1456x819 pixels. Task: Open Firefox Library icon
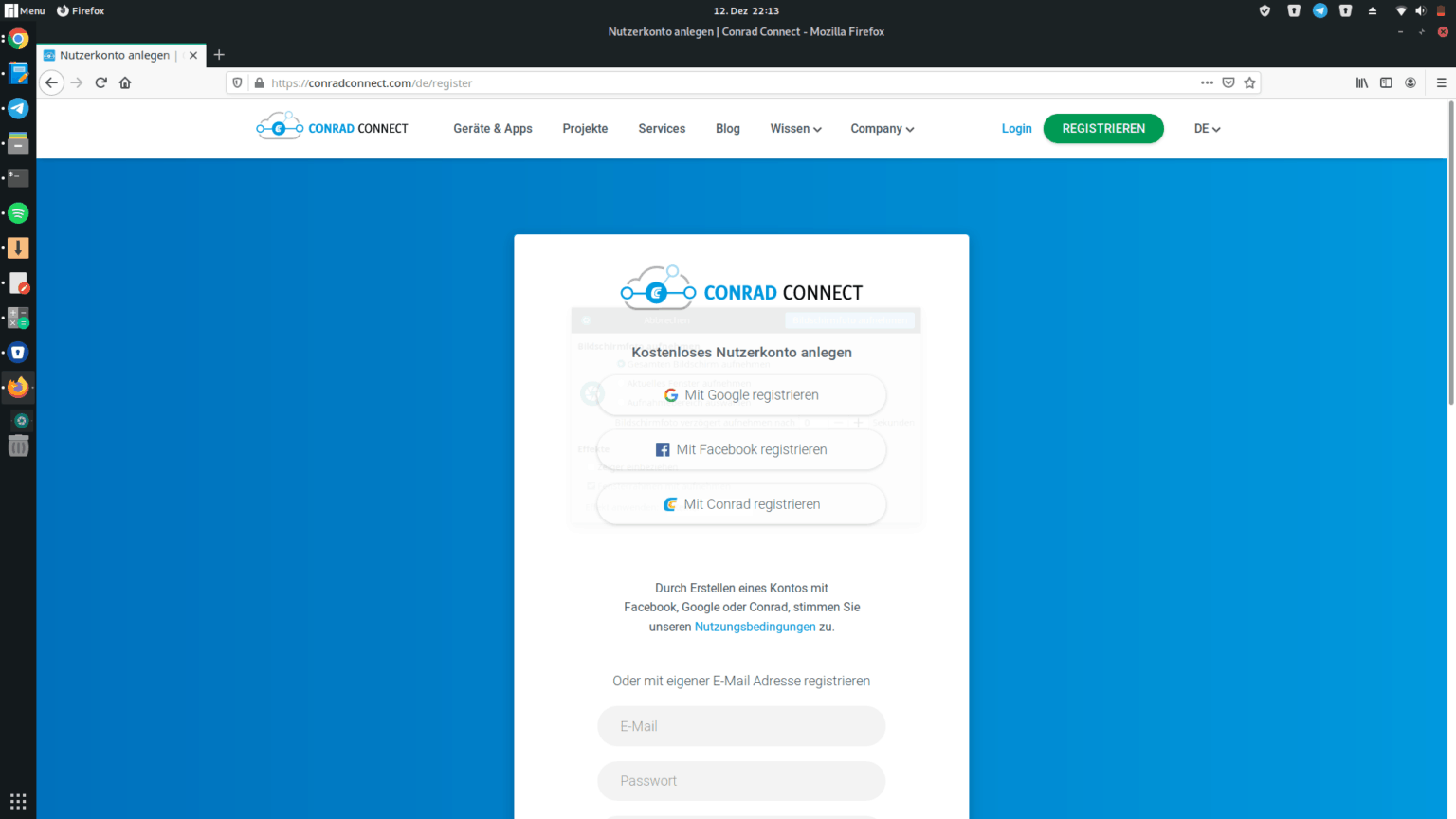pos(1362,82)
